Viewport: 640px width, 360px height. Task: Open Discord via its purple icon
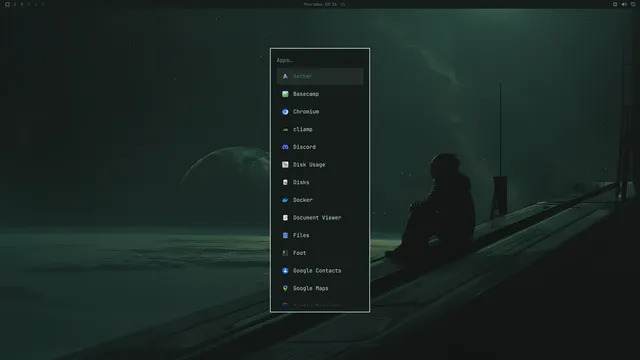[x=285, y=147]
